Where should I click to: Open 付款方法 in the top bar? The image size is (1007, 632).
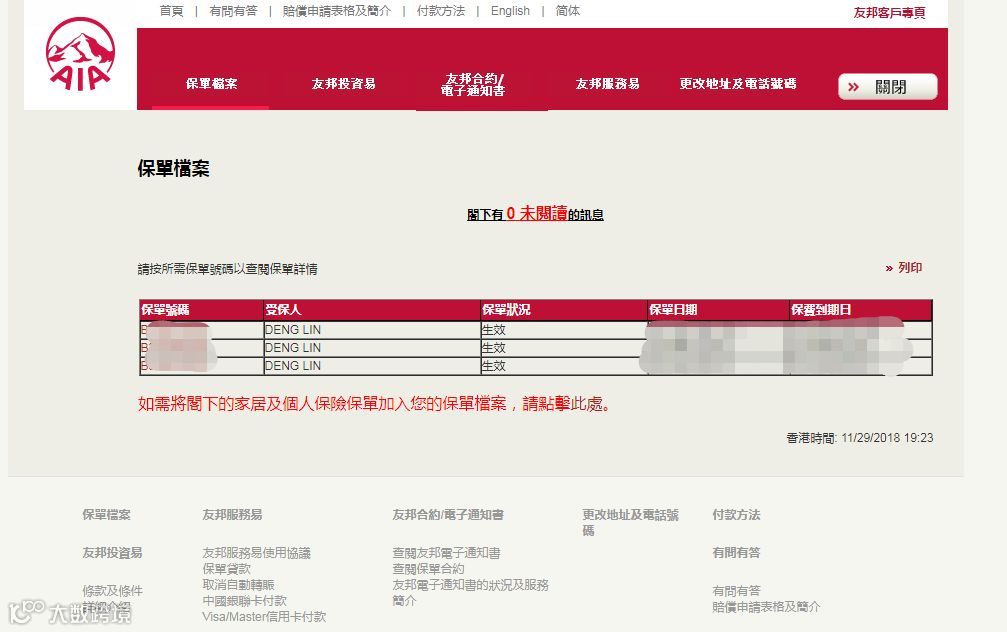(x=441, y=11)
